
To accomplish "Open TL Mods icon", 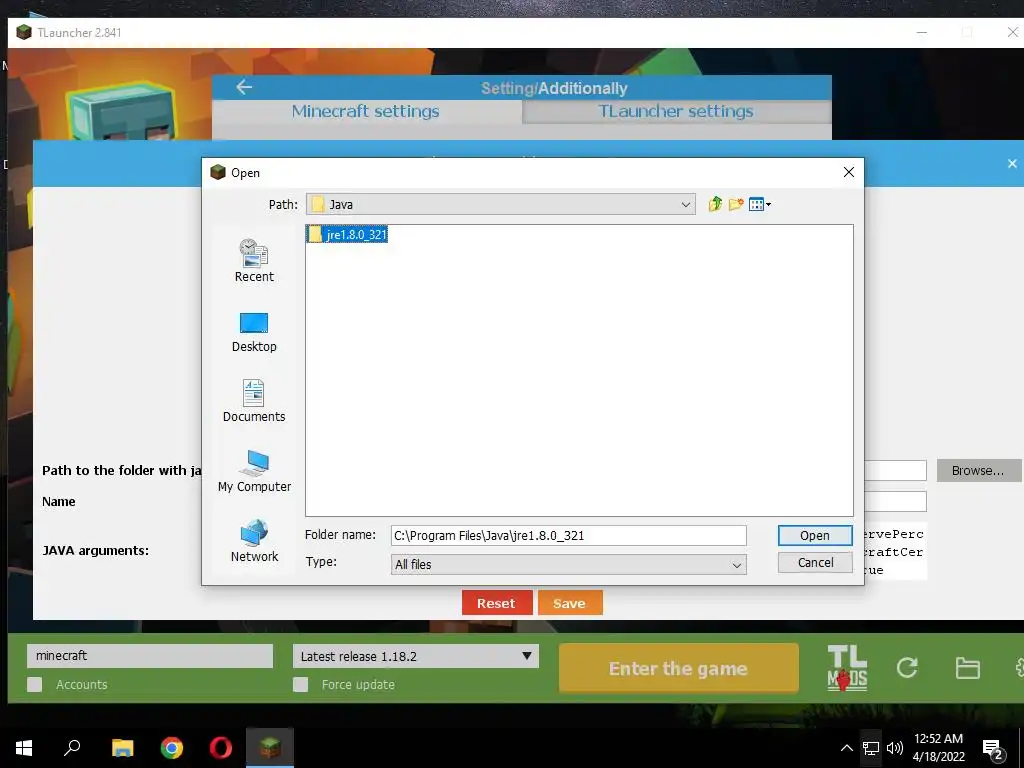I will click(x=847, y=668).
